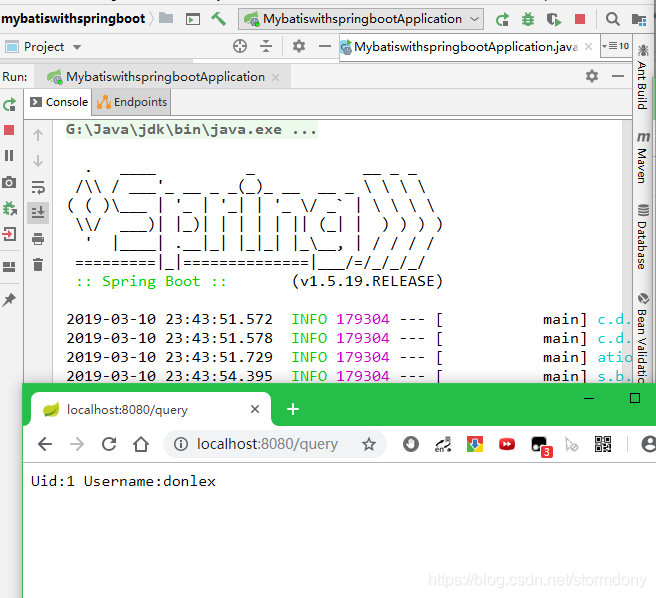This screenshot has width=656, height=598.
Task: Select the localhost:8080/query browser tab
Action: (x=151, y=409)
